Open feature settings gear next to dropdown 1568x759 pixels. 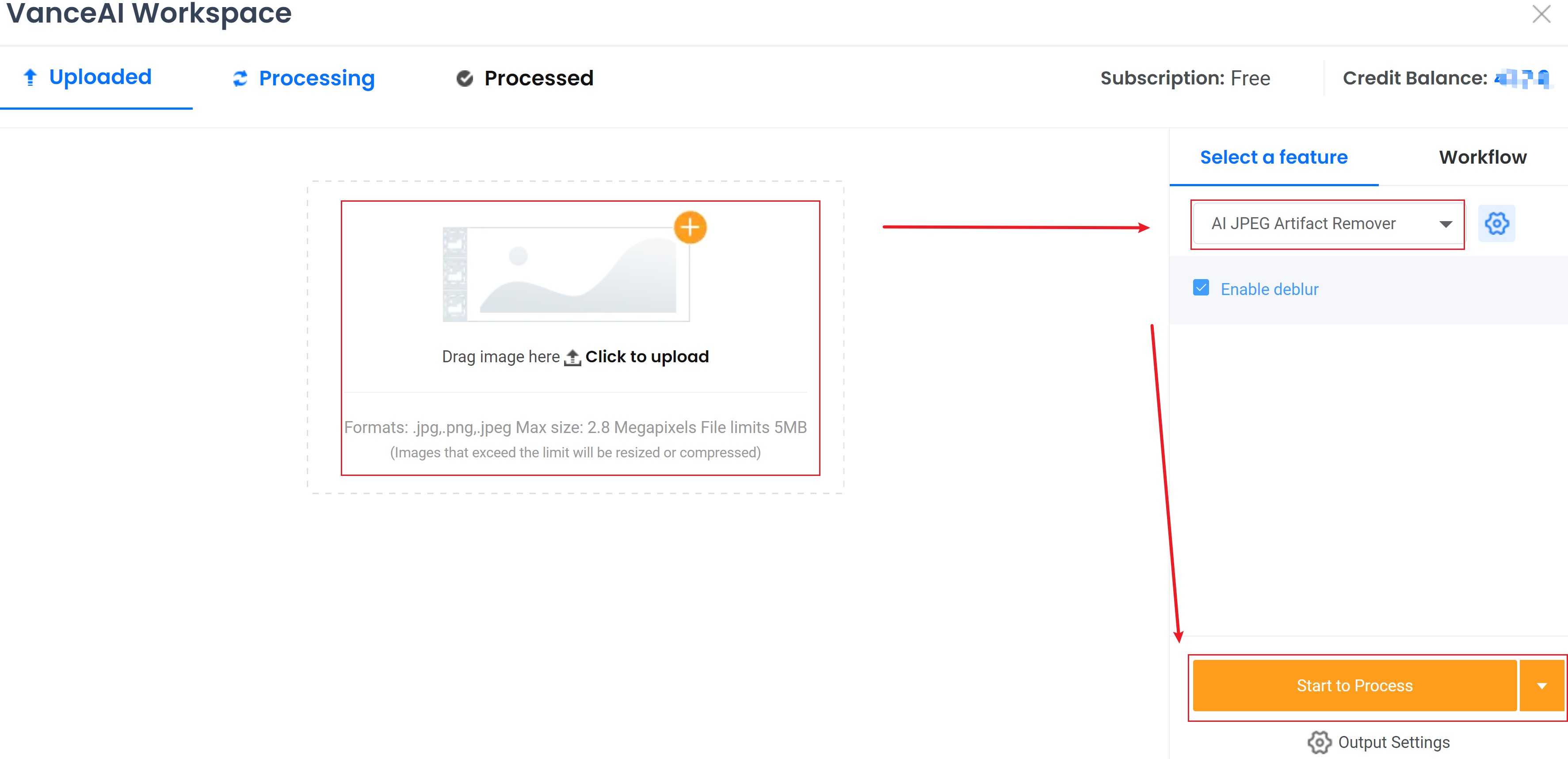tap(1497, 223)
